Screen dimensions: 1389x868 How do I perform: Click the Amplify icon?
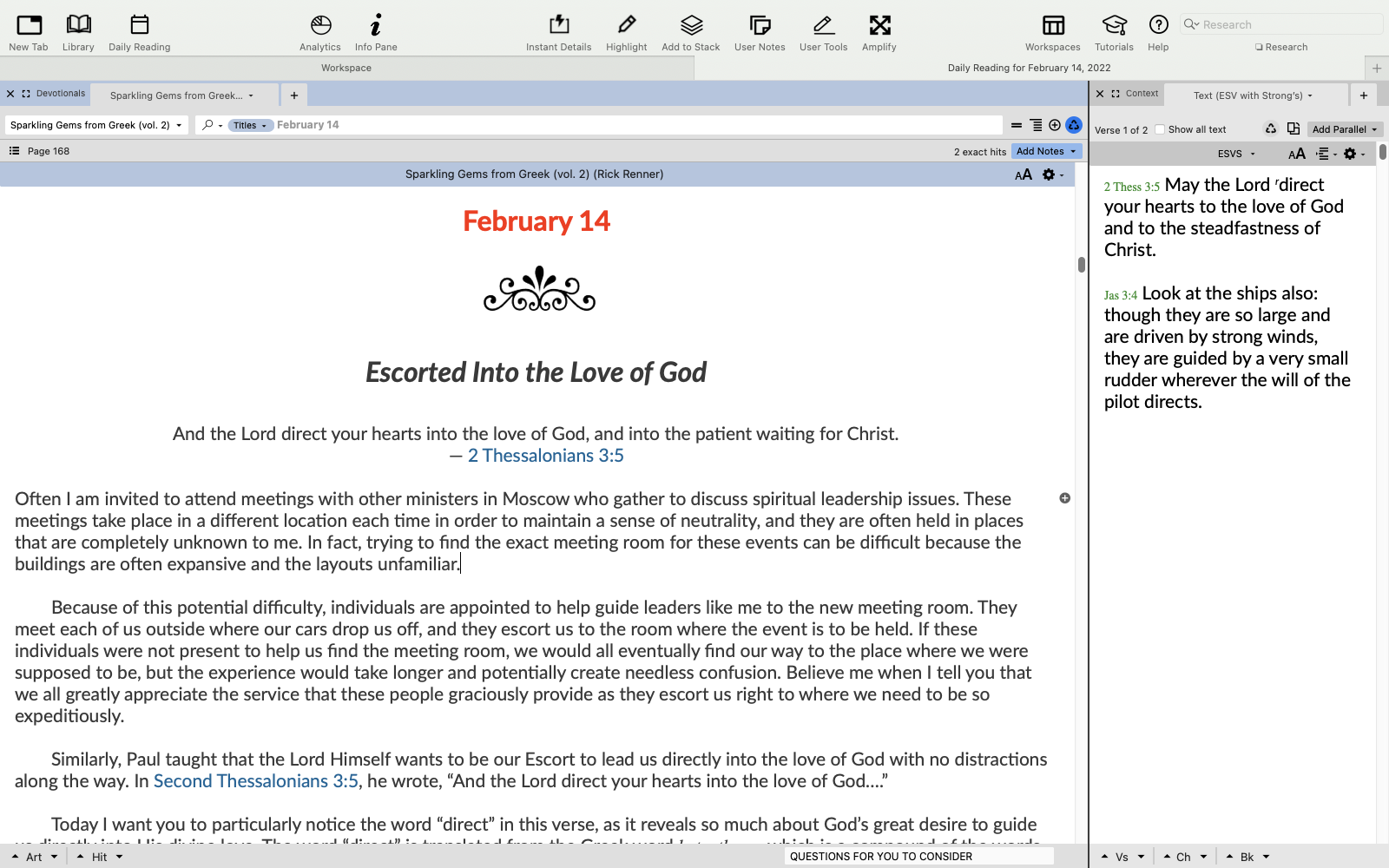point(879,33)
